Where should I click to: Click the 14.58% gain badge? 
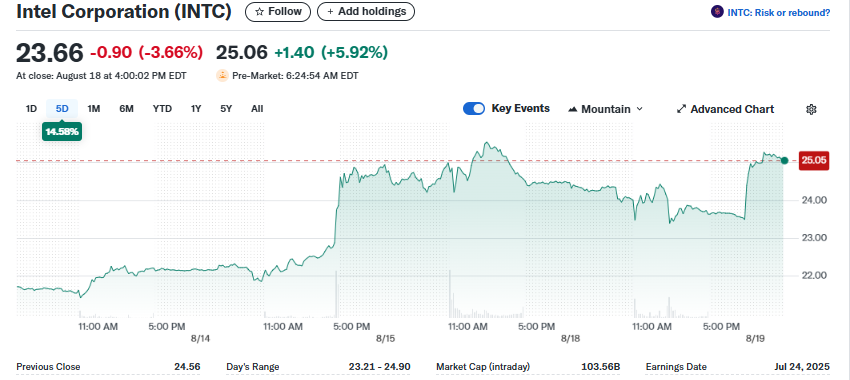(x=62, y=132)
